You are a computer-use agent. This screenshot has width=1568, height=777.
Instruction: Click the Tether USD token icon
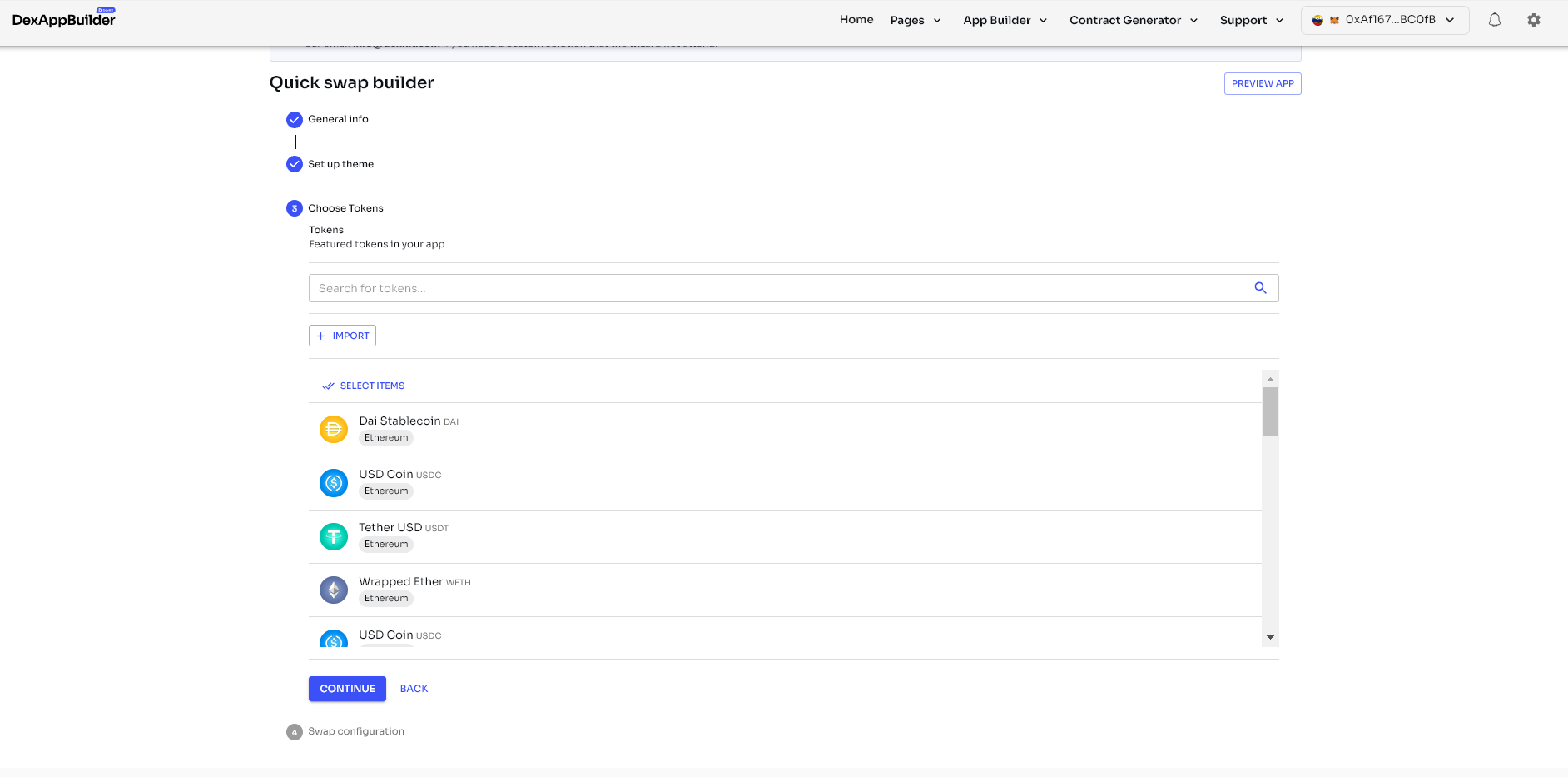(334, 536)
